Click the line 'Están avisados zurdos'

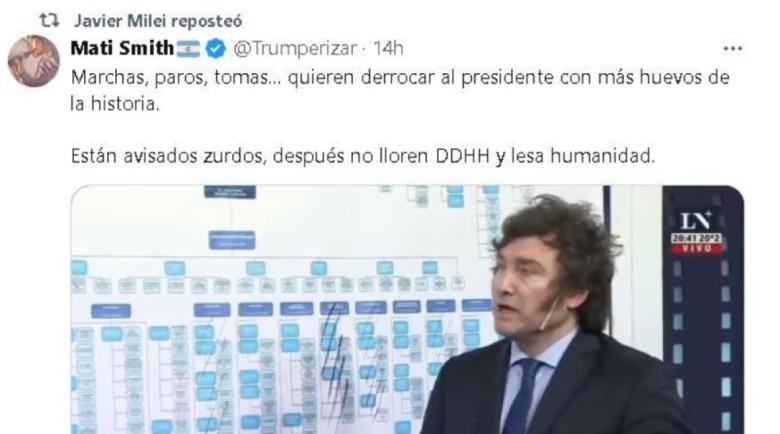tap(363, 156)
